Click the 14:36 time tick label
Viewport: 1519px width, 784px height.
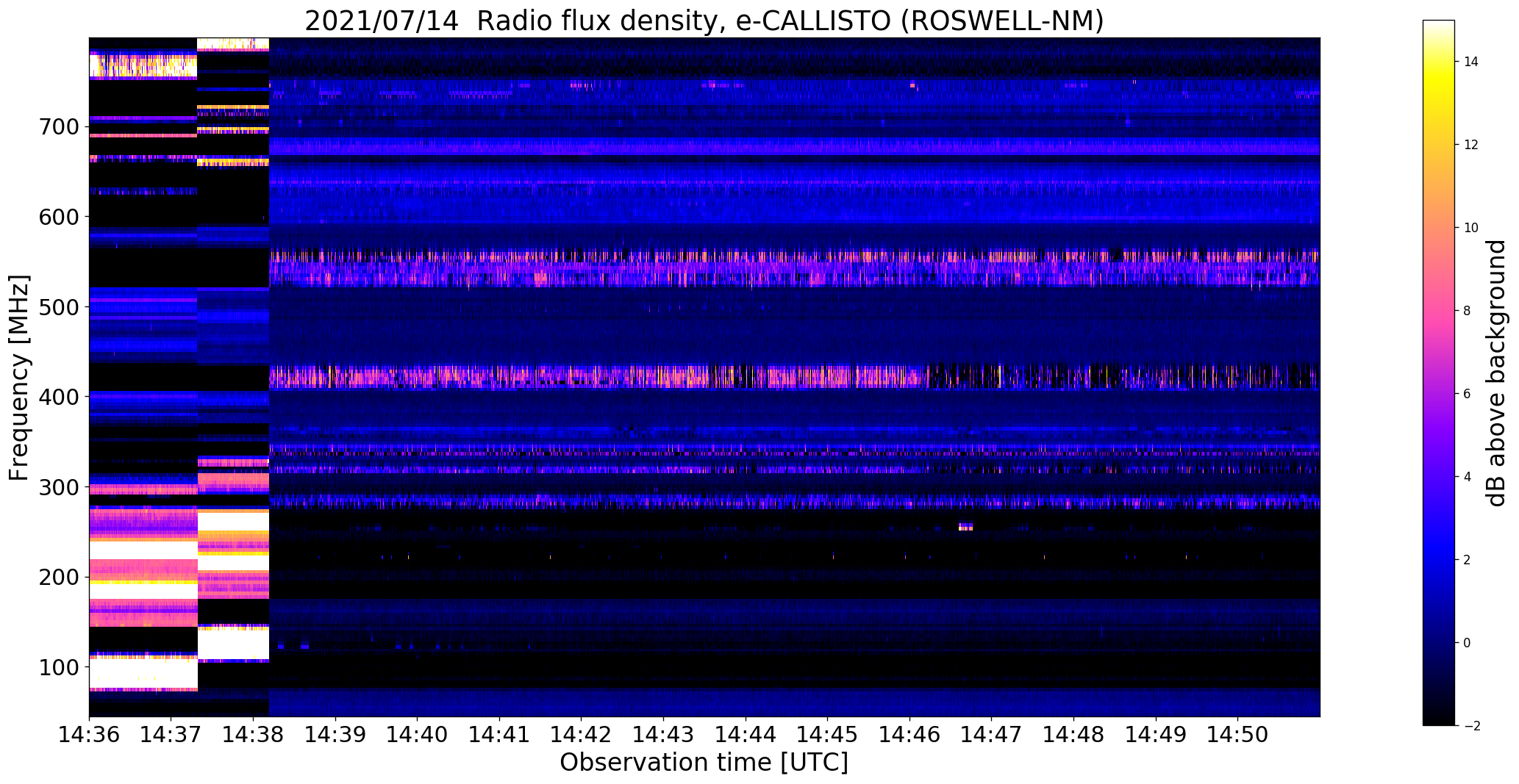[x=89, y=734]
